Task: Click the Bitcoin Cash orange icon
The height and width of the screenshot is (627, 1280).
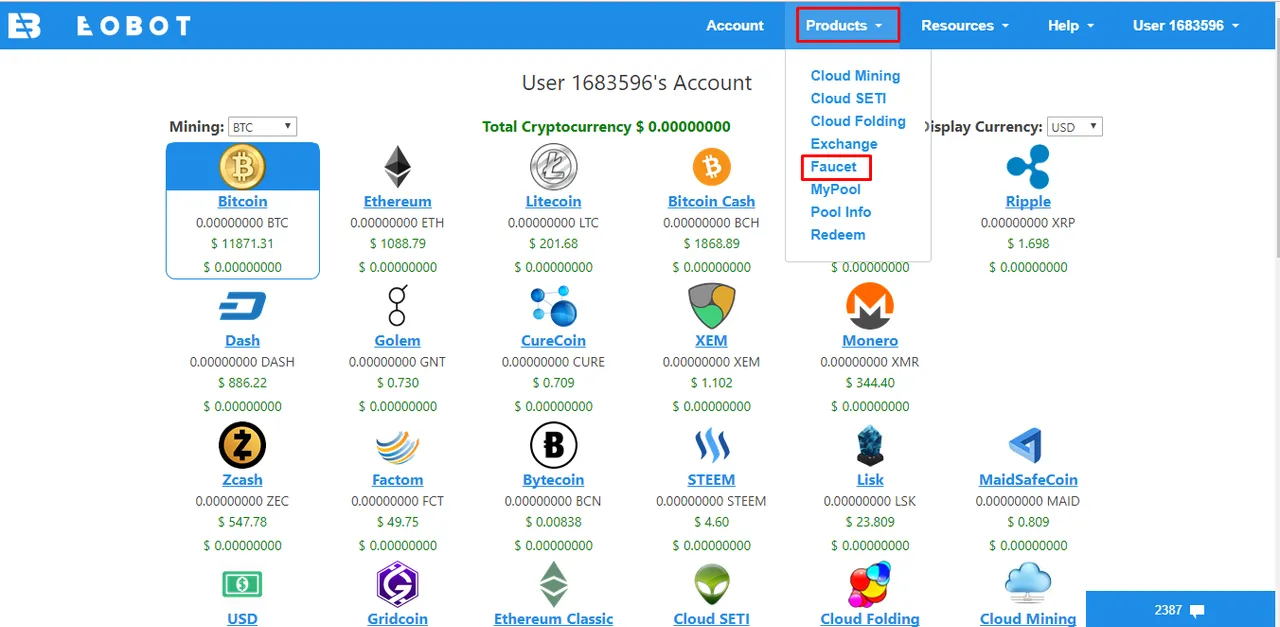Action: tap(712, 166)
